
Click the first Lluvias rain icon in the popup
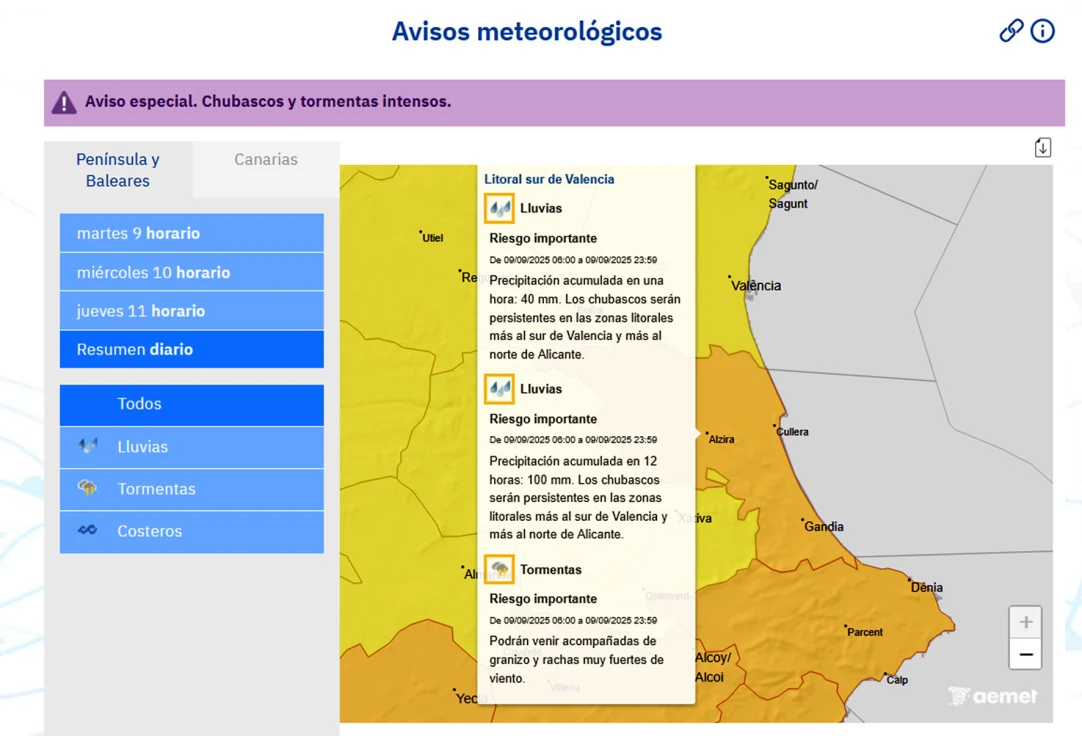click(499, 208)
